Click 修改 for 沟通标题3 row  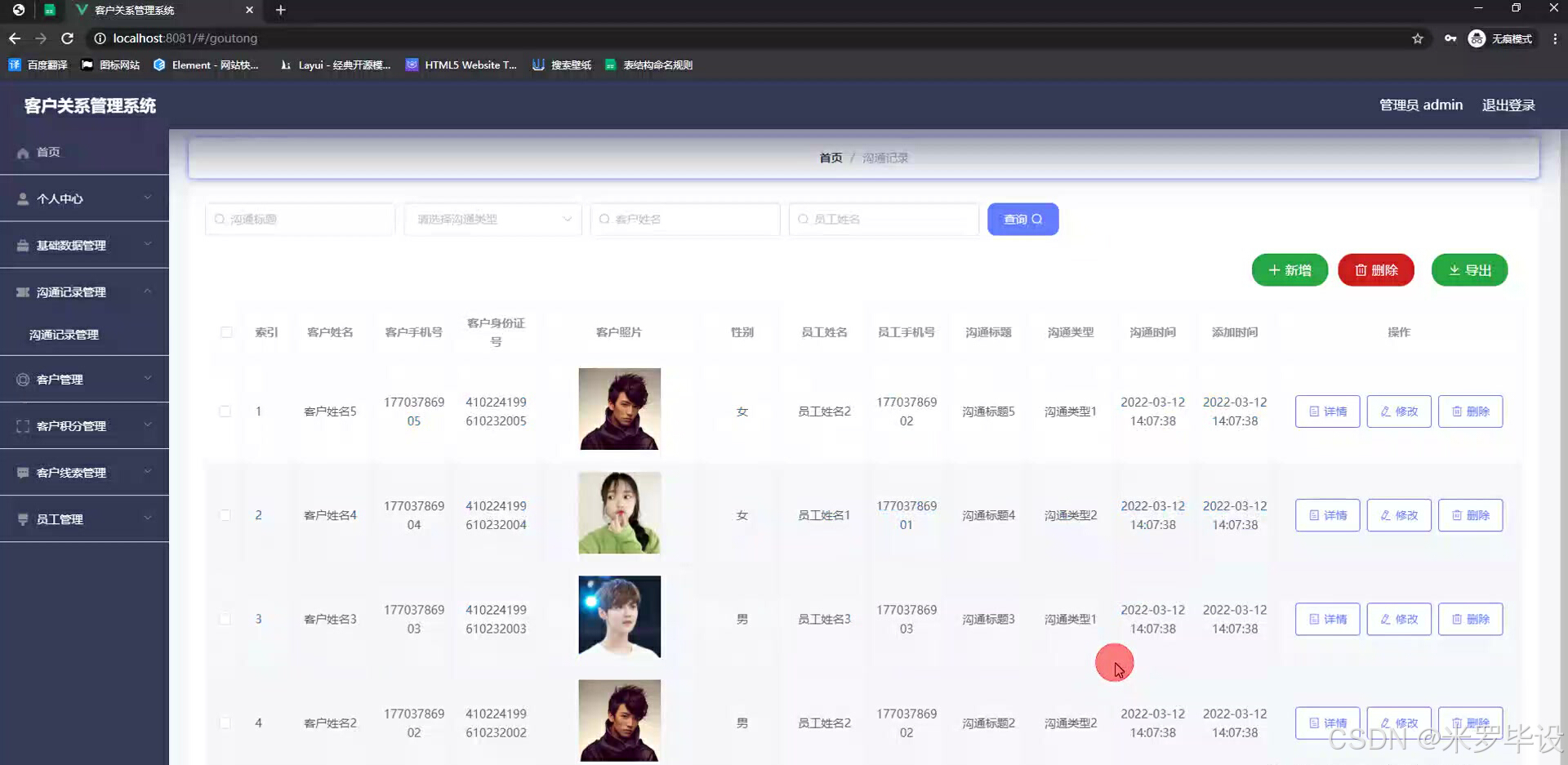(1399, 619)
